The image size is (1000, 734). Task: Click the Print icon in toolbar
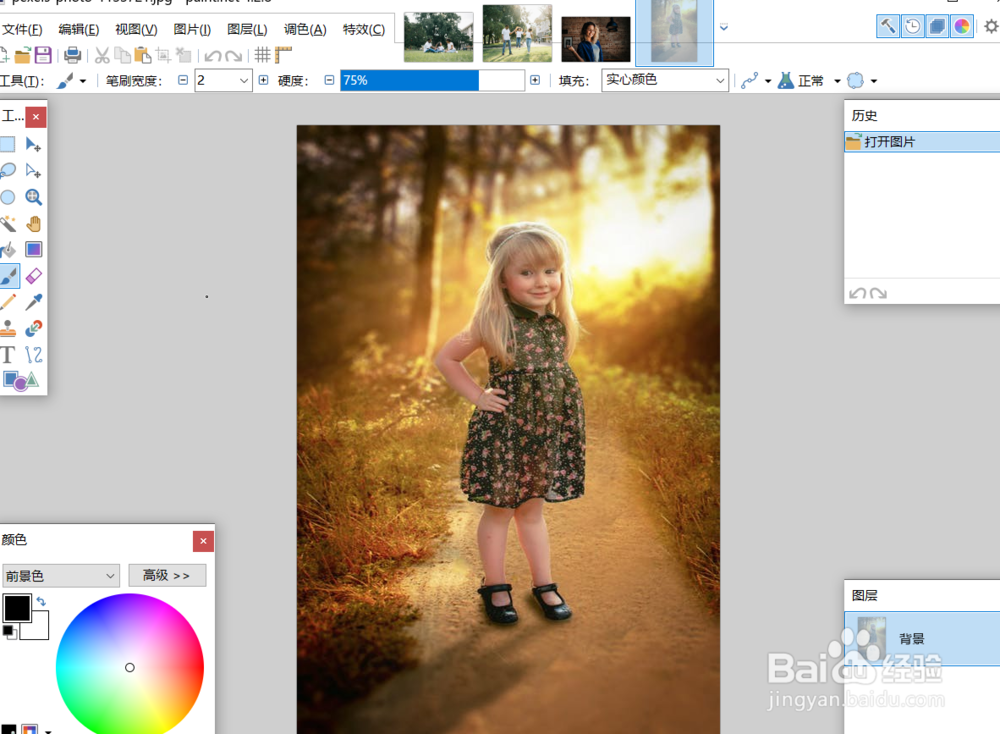[x=73, y=55]
